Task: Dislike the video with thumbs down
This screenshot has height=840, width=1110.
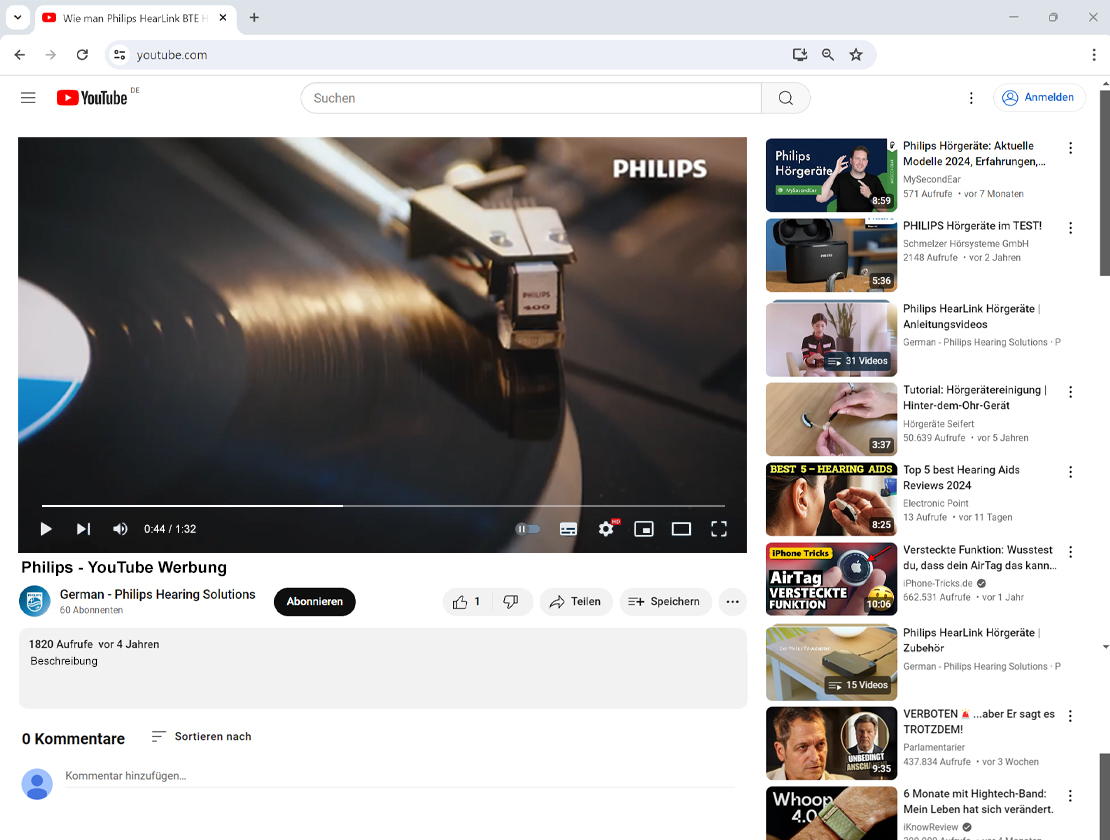Action: coord(511,602)
